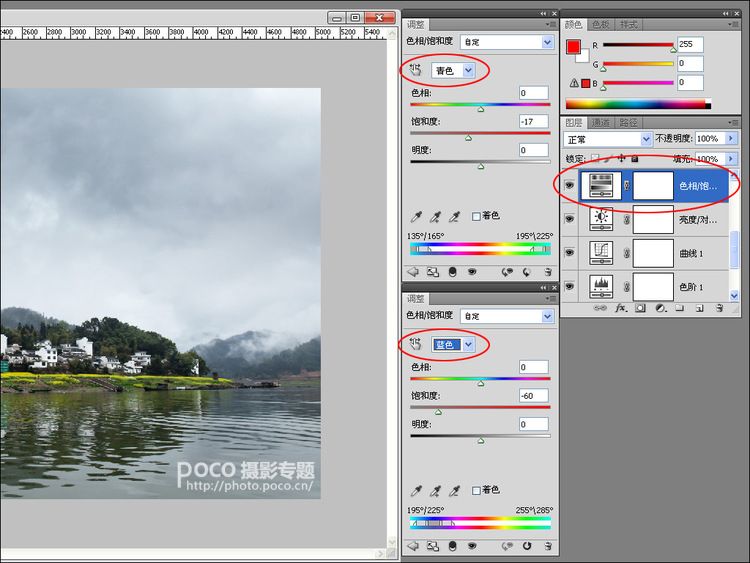
Task: Click the R channel slider in Color panel
Action: coord(639,45)
